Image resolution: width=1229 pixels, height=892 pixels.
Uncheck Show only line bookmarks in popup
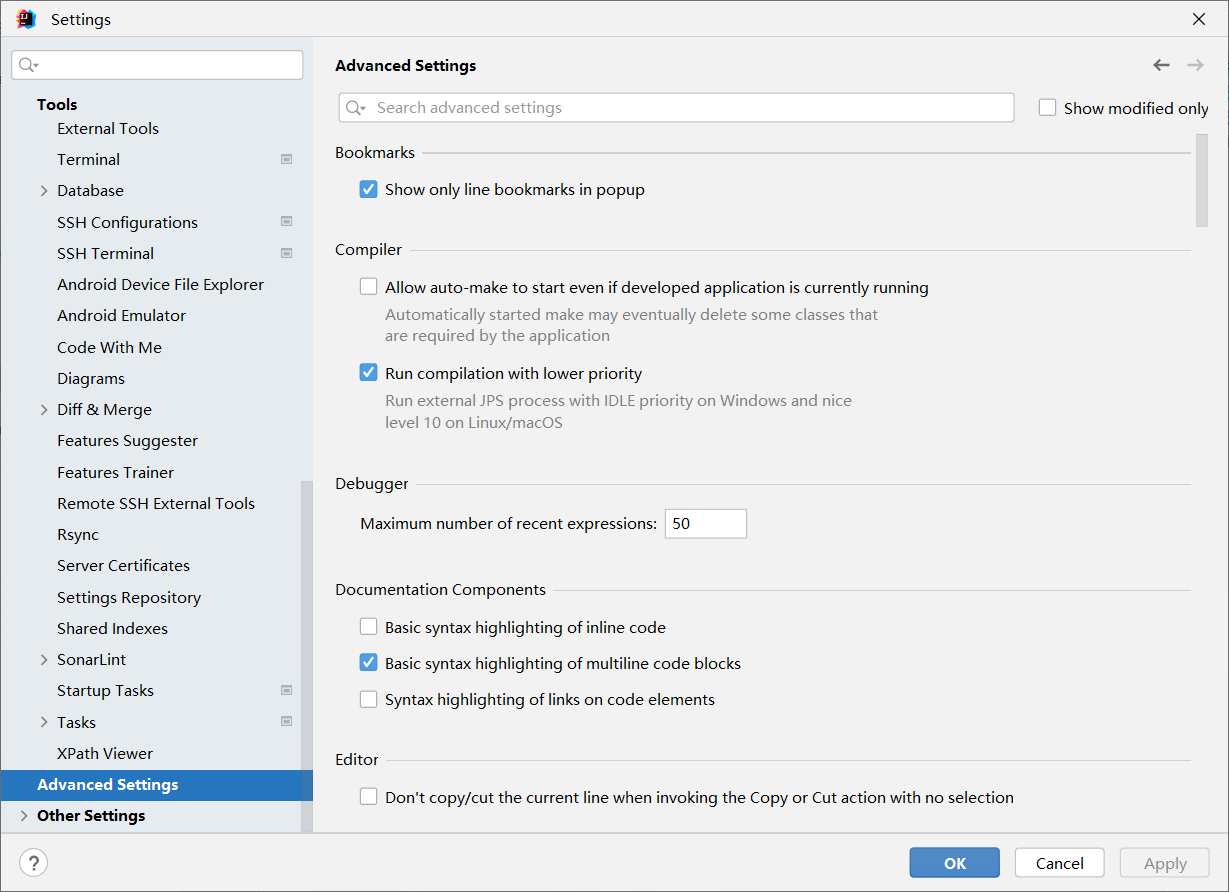[x=368, y=189]
